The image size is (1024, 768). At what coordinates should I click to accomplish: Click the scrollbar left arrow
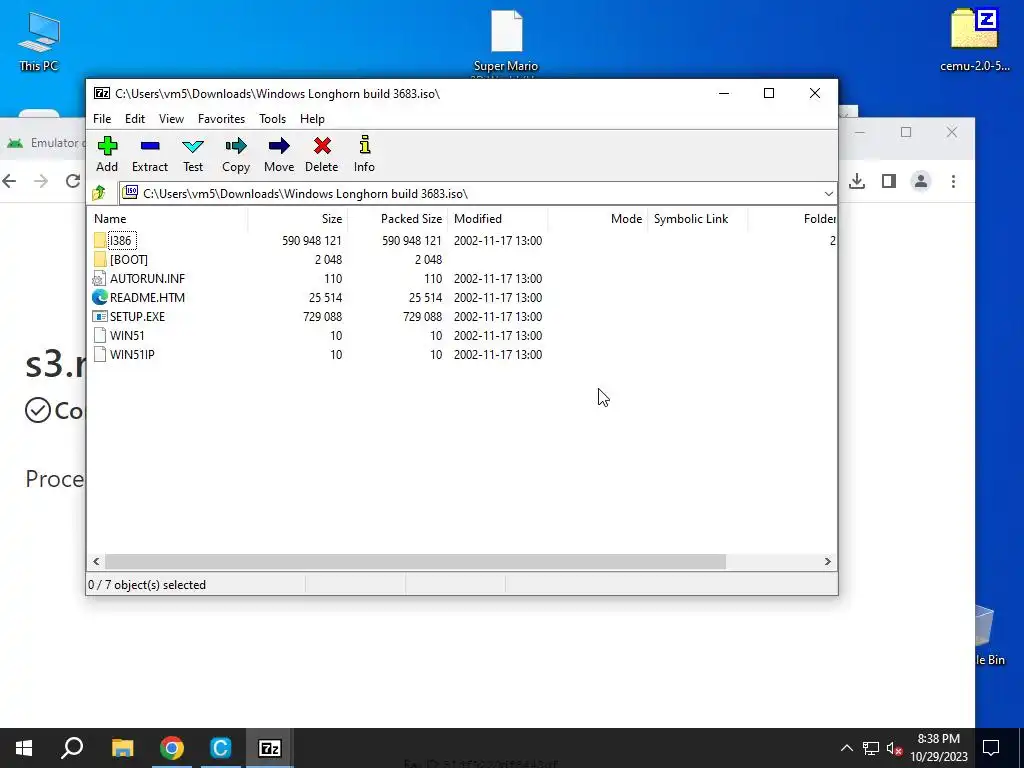coord(97,562)
